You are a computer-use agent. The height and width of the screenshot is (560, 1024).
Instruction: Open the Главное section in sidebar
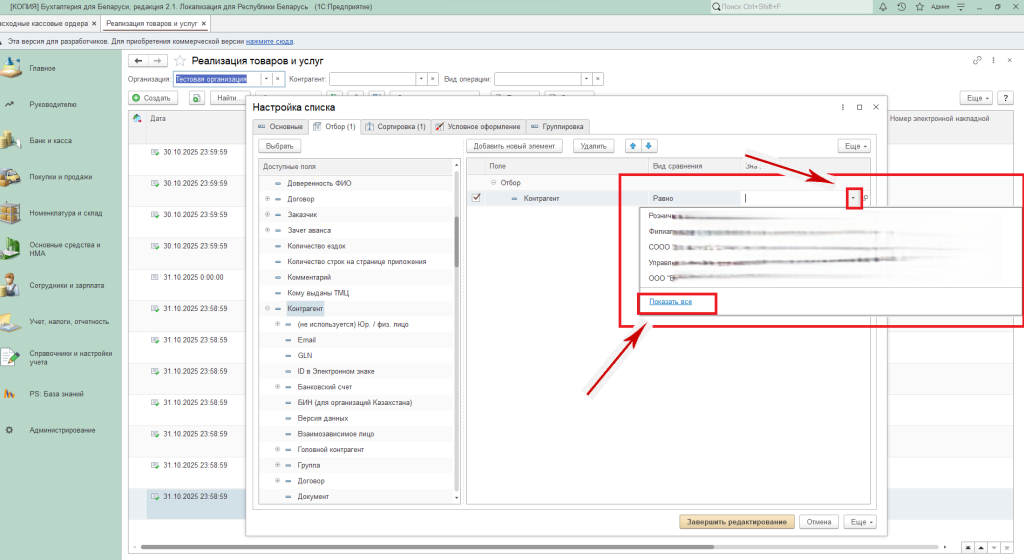(x=42, y=68)
